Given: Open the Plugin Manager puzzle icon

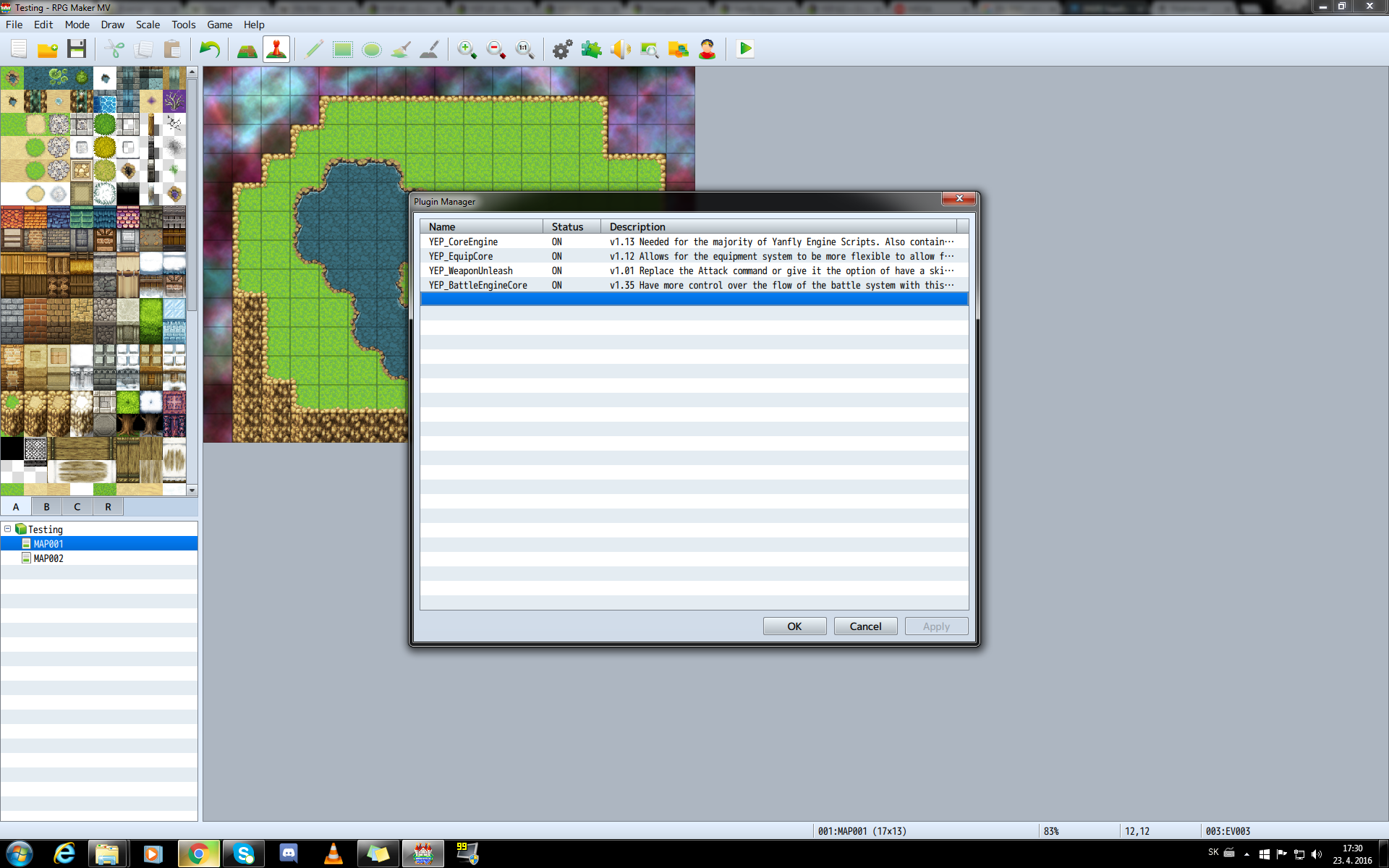Looking at the screenshot, I should coord(591,49).
